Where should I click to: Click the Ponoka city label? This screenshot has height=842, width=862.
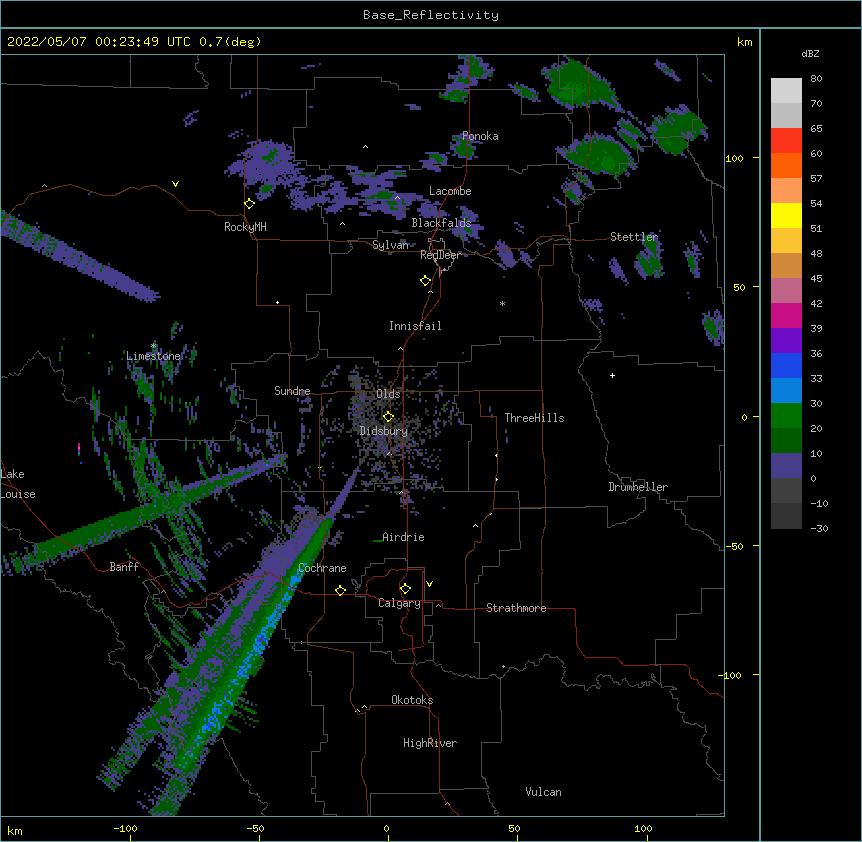point(480,136)
